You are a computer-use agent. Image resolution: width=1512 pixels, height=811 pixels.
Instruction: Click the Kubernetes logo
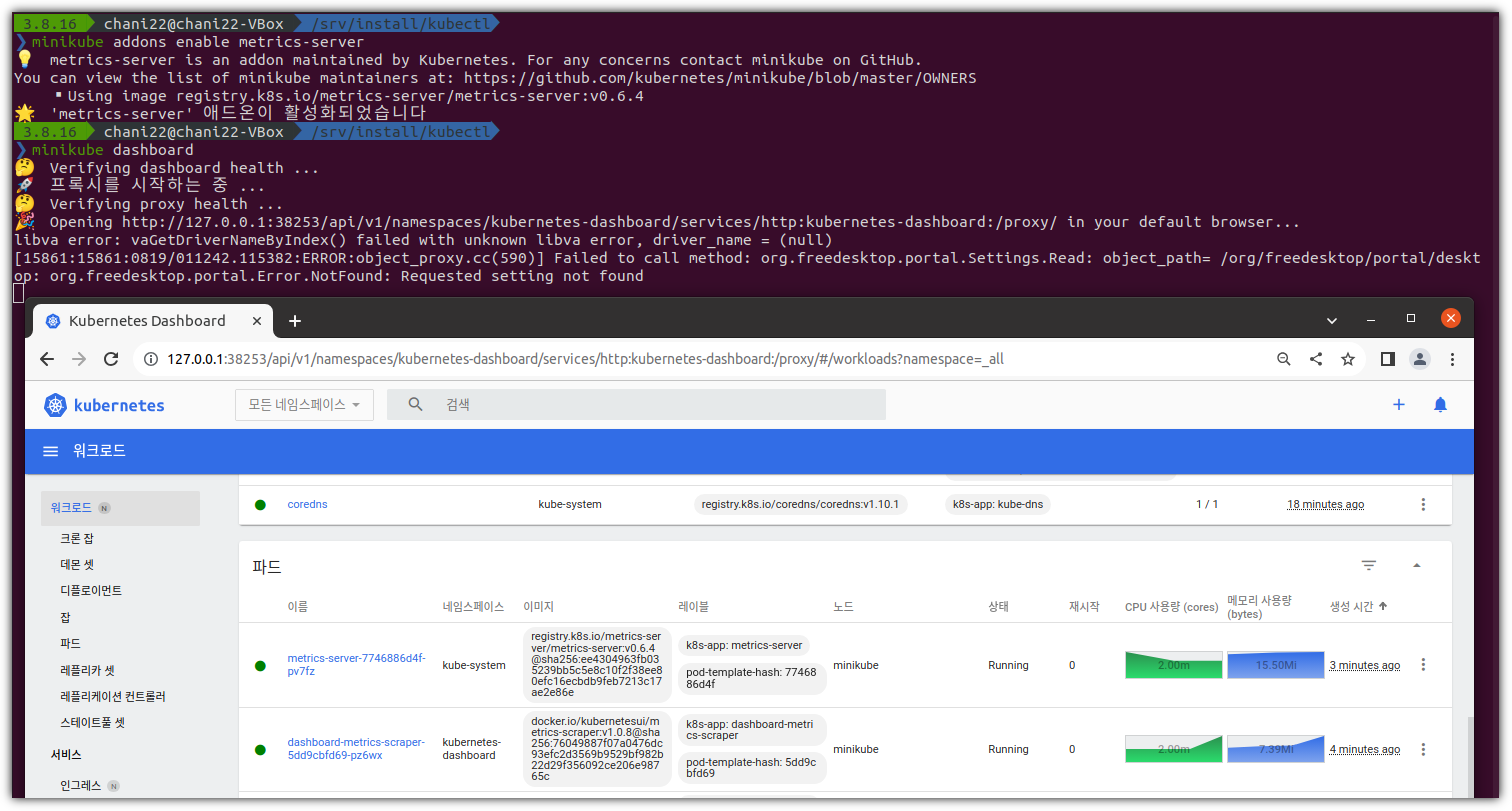(x=104, y=405)
